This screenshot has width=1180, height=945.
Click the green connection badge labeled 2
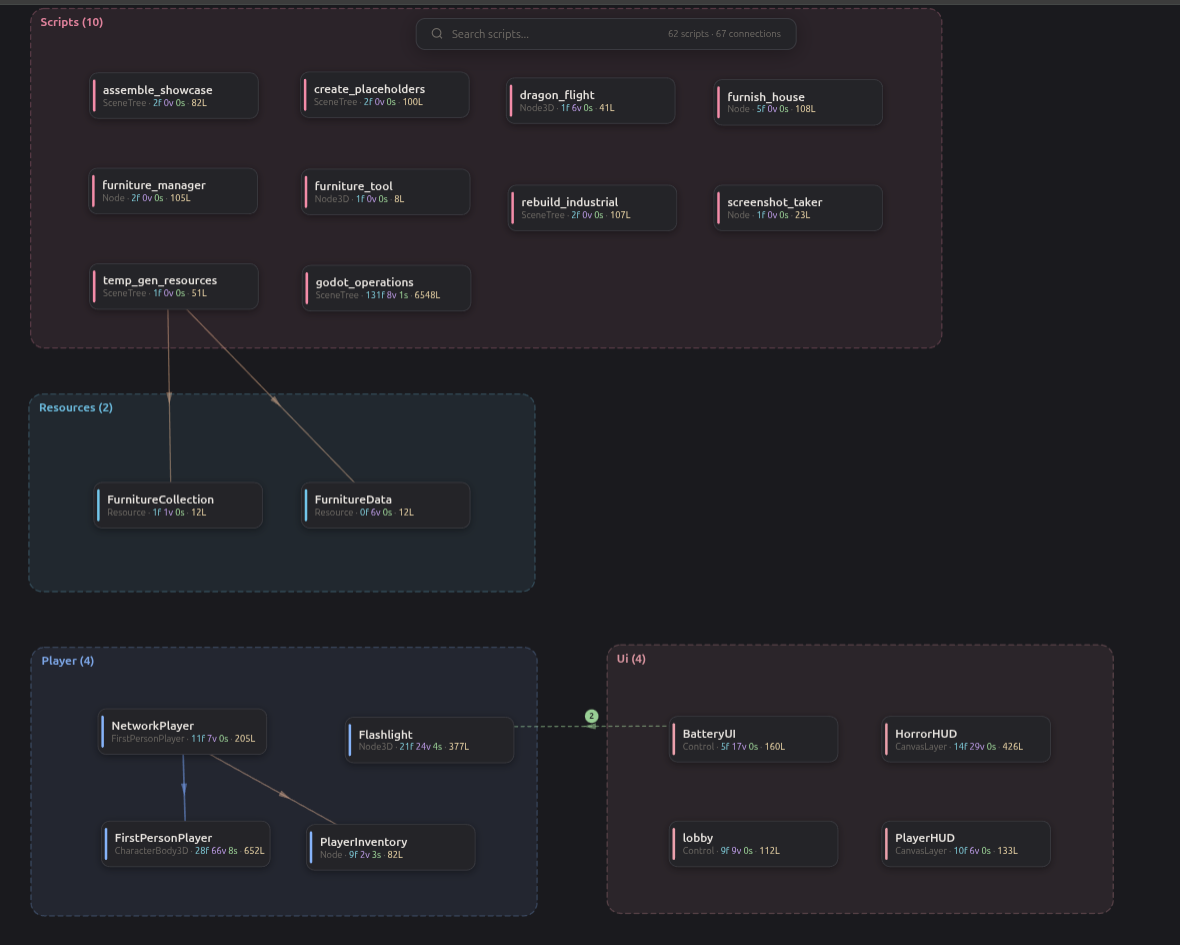pos(591,716)
